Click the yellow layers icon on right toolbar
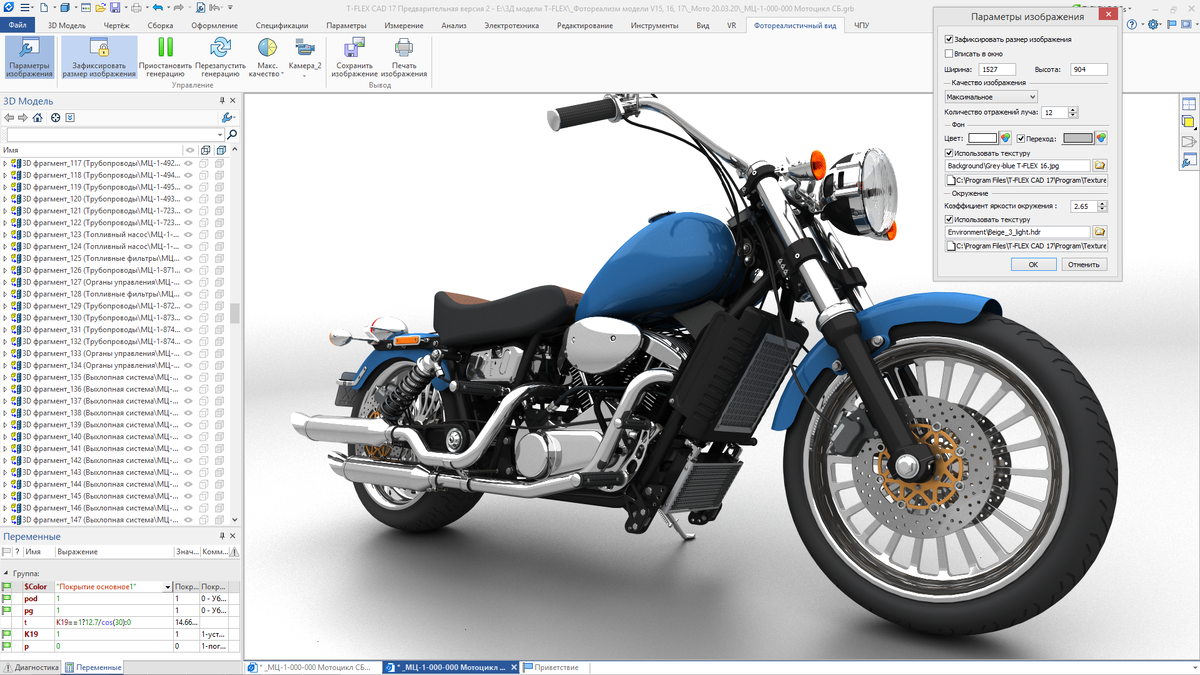Screen dimensions: 1200x675 [1189, 122]
